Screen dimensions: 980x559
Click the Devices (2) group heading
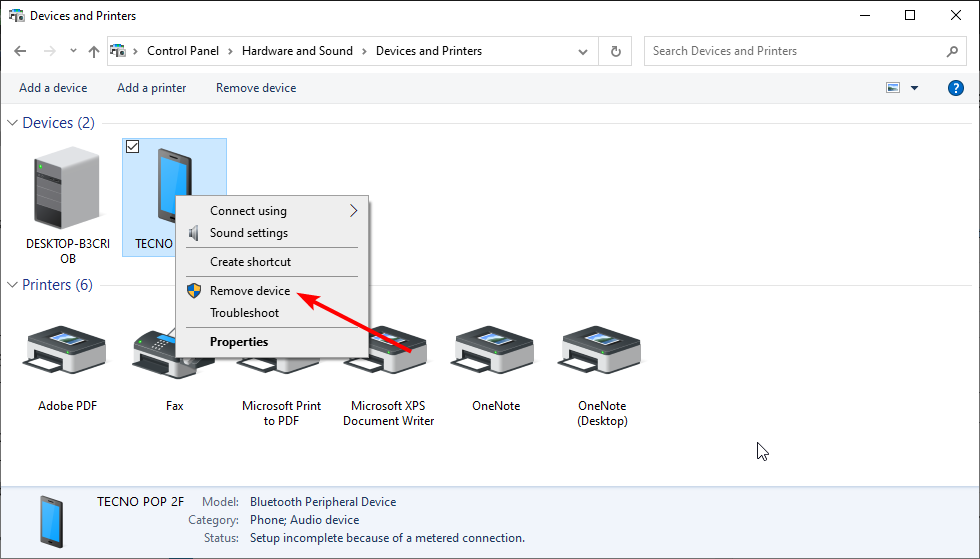tap(59, 123)
